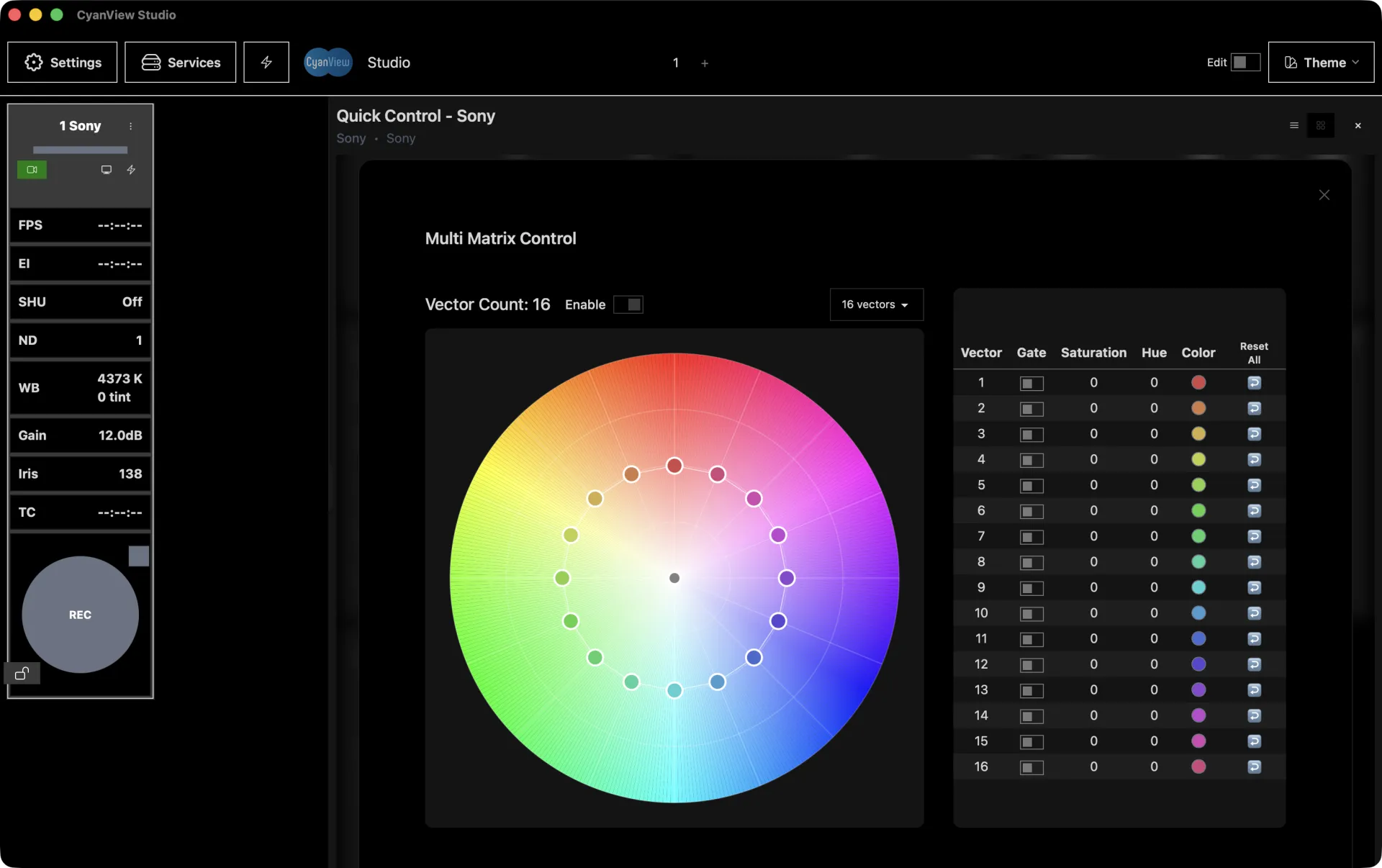The height and width of the screenshot is (868, 1382).
Task: Toggle the Gate for vector 12
Action: (1031, 665)
